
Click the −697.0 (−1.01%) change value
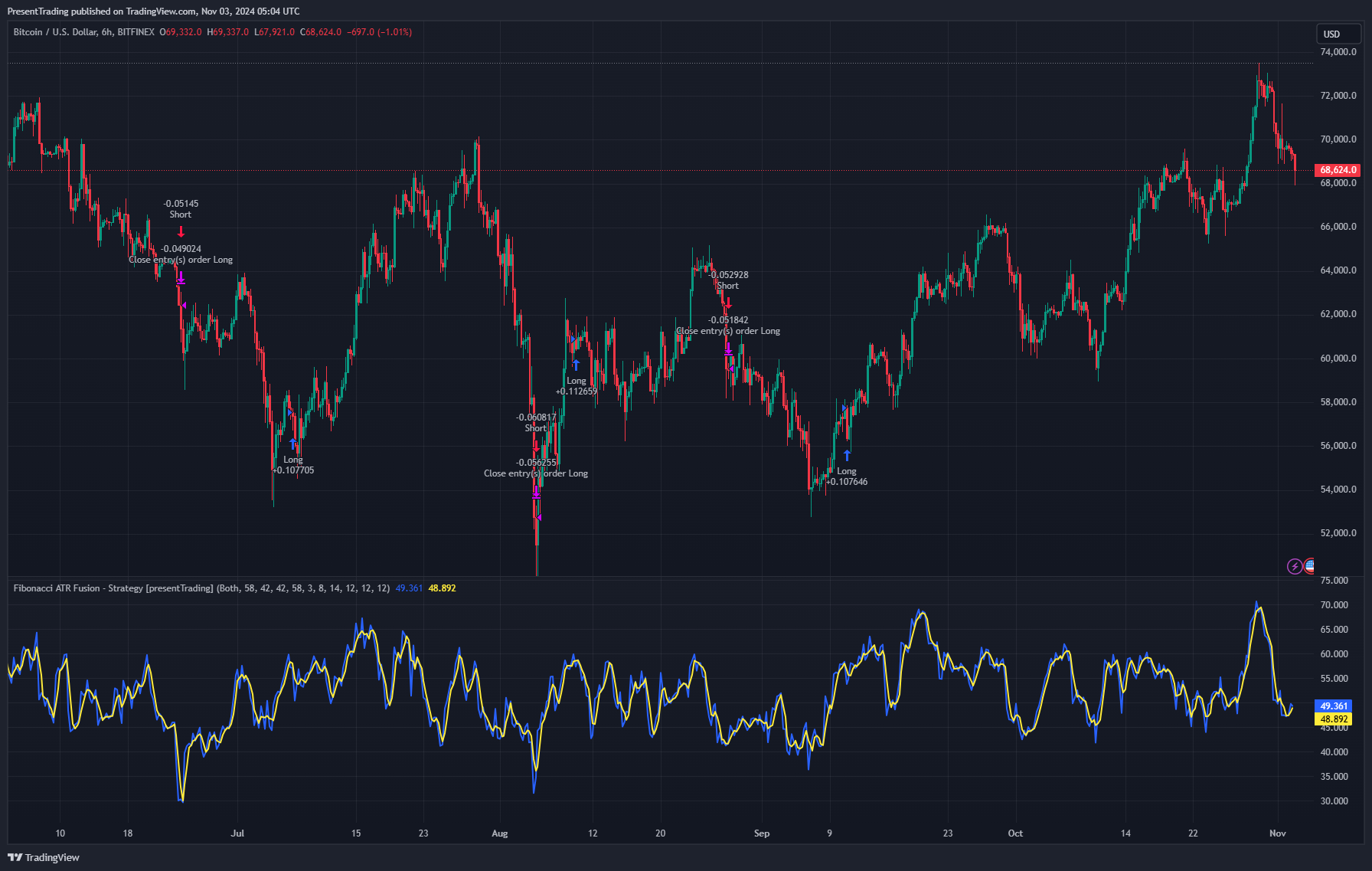[x=380, y=32]
